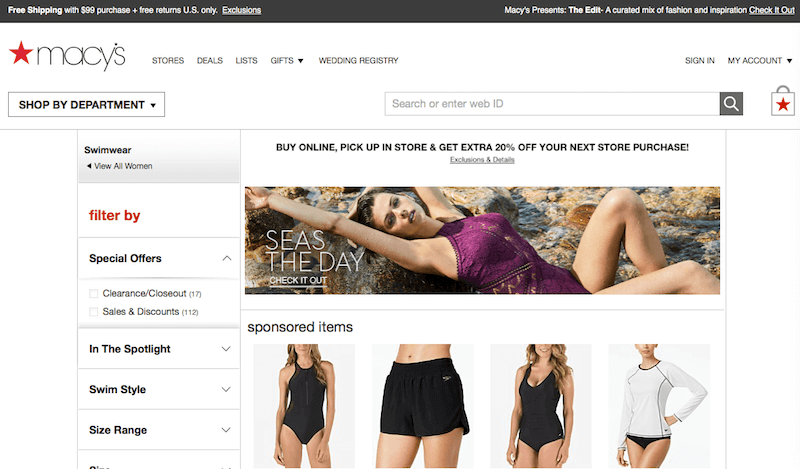The height and width of the screenshot is (469, 800).
Task: Expand the In The Spotlight filter
Action: tap(226, 349)
